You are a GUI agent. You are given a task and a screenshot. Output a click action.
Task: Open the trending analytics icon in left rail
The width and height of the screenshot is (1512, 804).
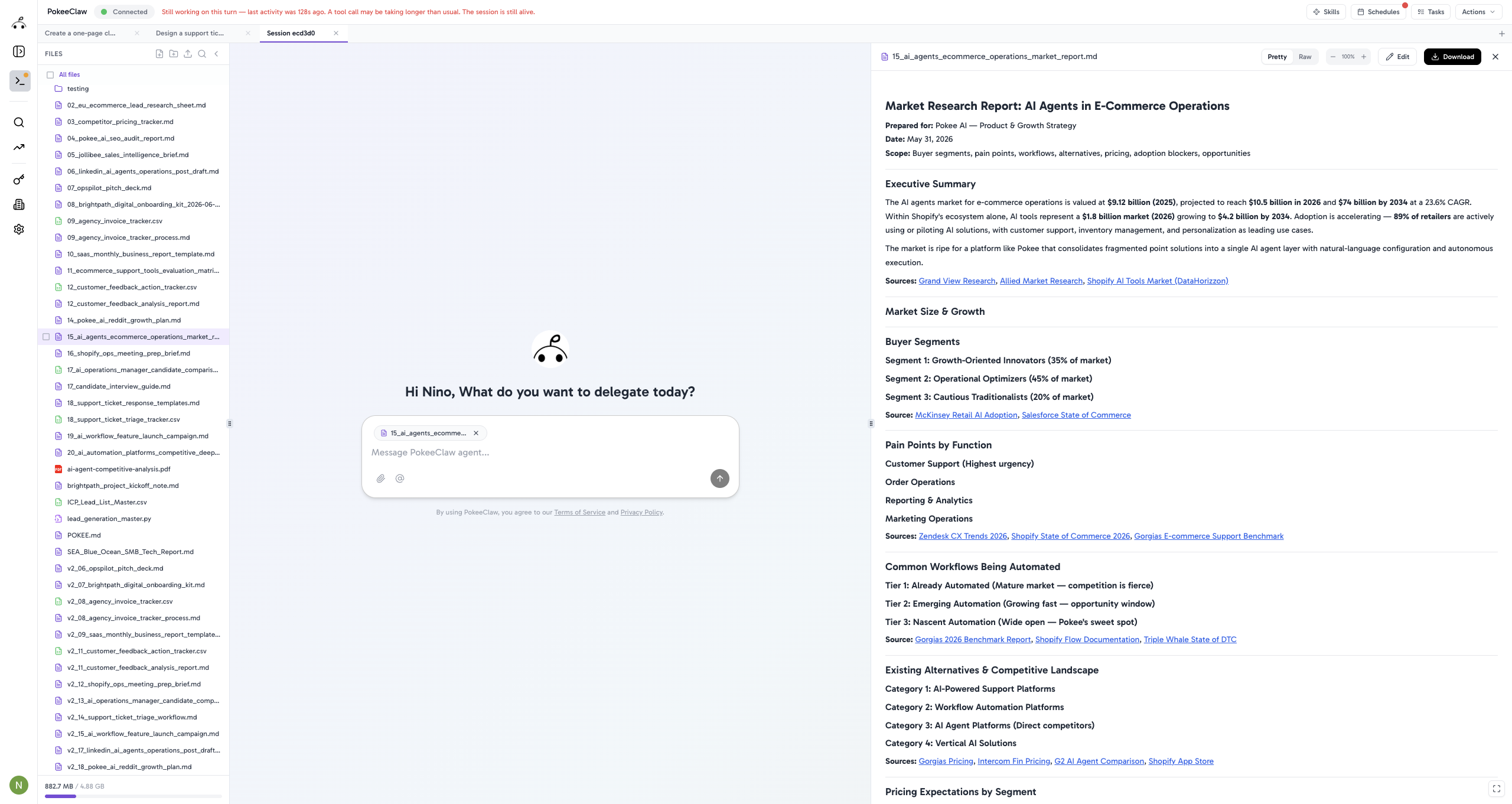coord(19,147)
